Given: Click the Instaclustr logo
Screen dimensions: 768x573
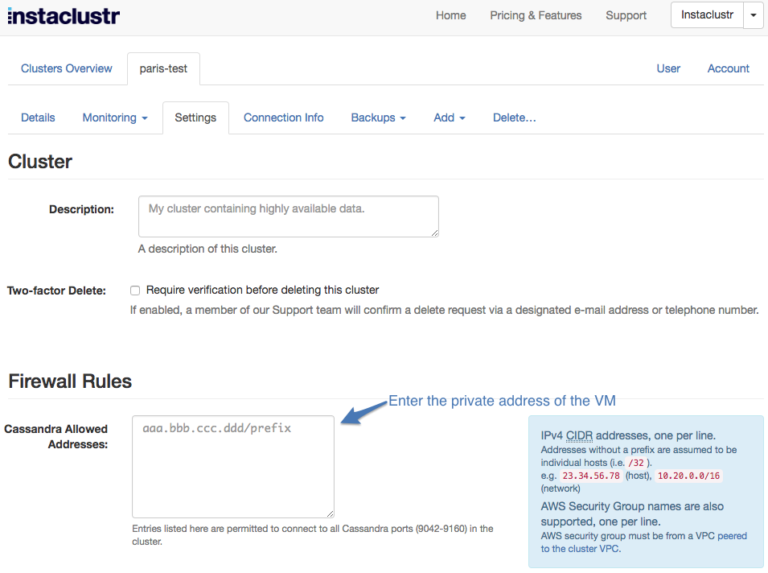Looking at the screenshot, I should coord(64,16).
